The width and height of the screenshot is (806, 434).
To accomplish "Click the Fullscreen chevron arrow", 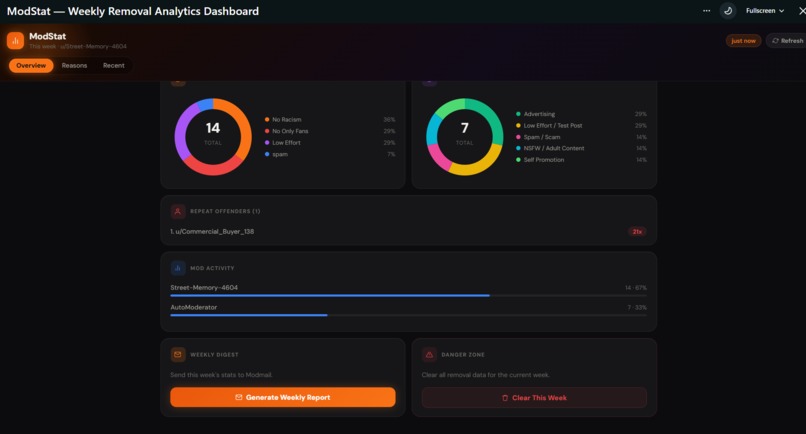I will click(781, 11).
